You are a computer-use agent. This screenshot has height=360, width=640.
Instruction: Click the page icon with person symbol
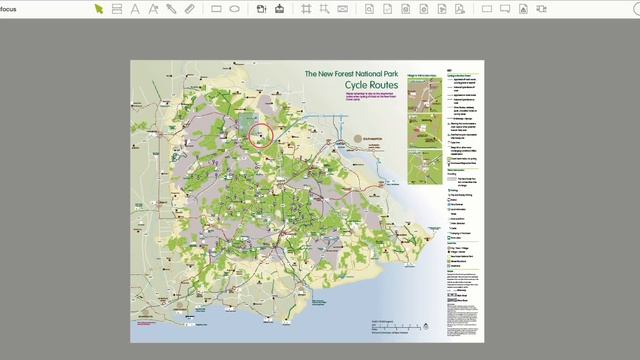[x=460, y=9]
